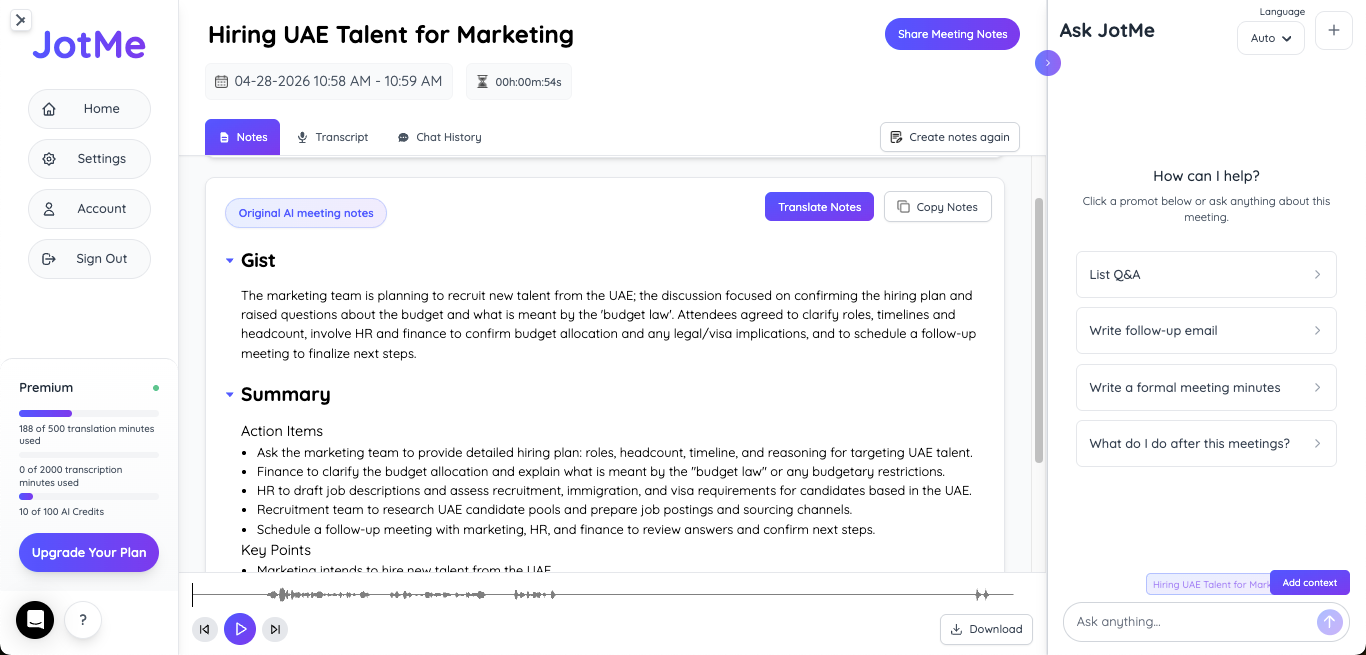Focus the Ask anything input field
This screenshot has width=1366, height=655.
point(1192,622)
